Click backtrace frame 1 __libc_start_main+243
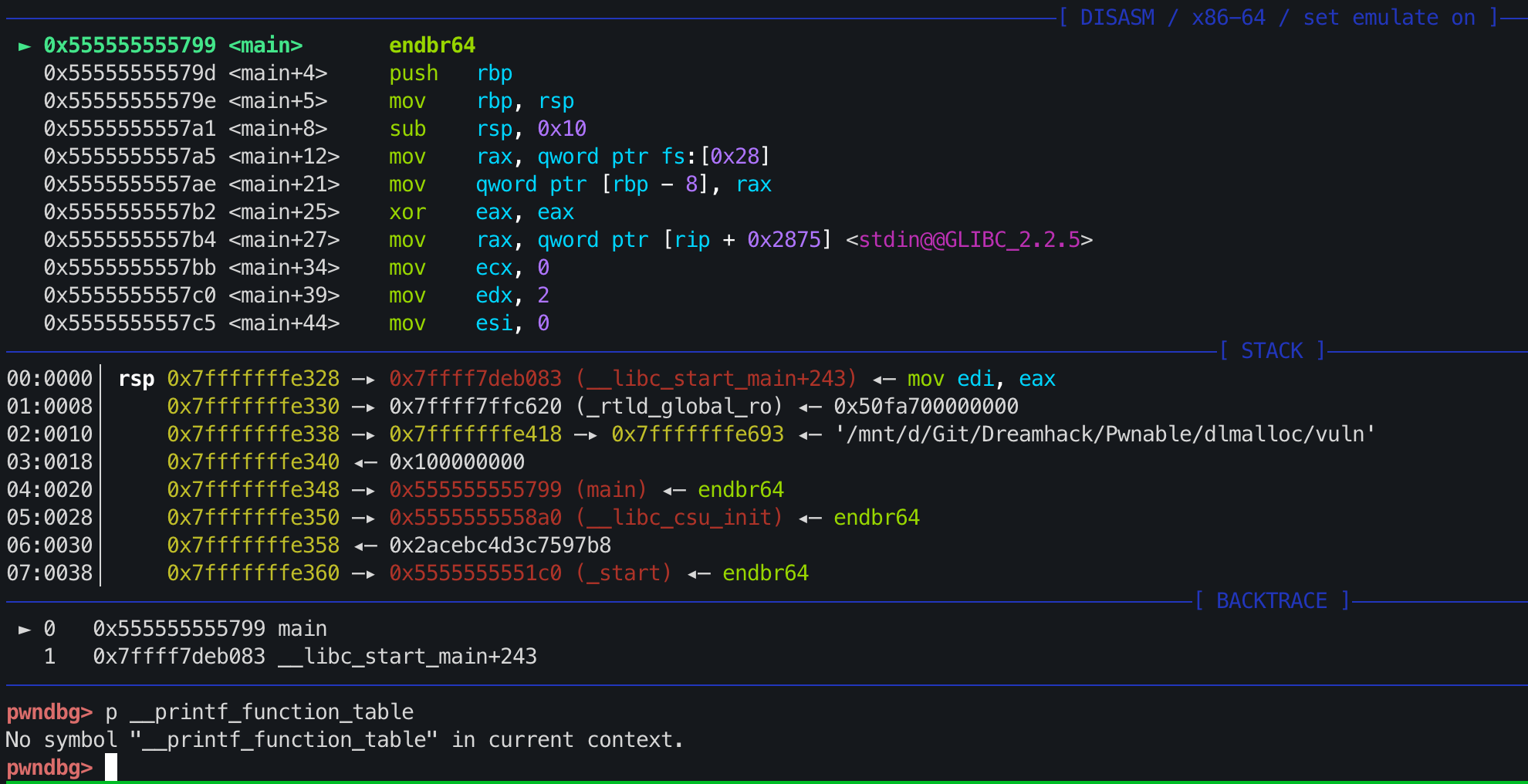This screenshot has height=784, width=1528. coord(290,657)
